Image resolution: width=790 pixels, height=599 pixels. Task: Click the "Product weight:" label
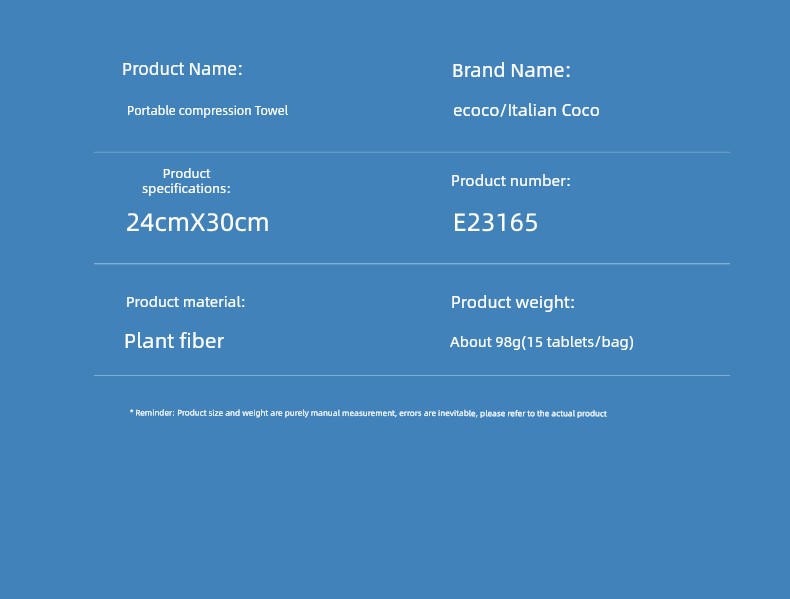coord(512,302)
